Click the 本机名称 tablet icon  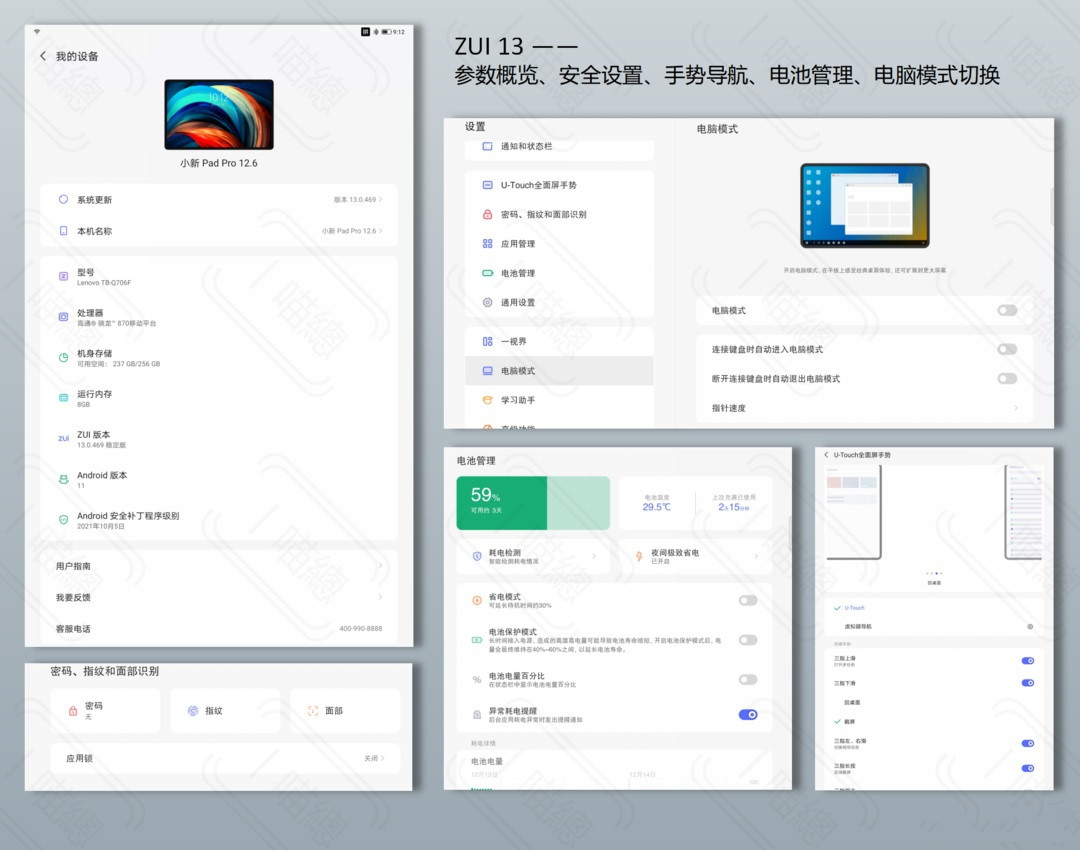point(63,231)
